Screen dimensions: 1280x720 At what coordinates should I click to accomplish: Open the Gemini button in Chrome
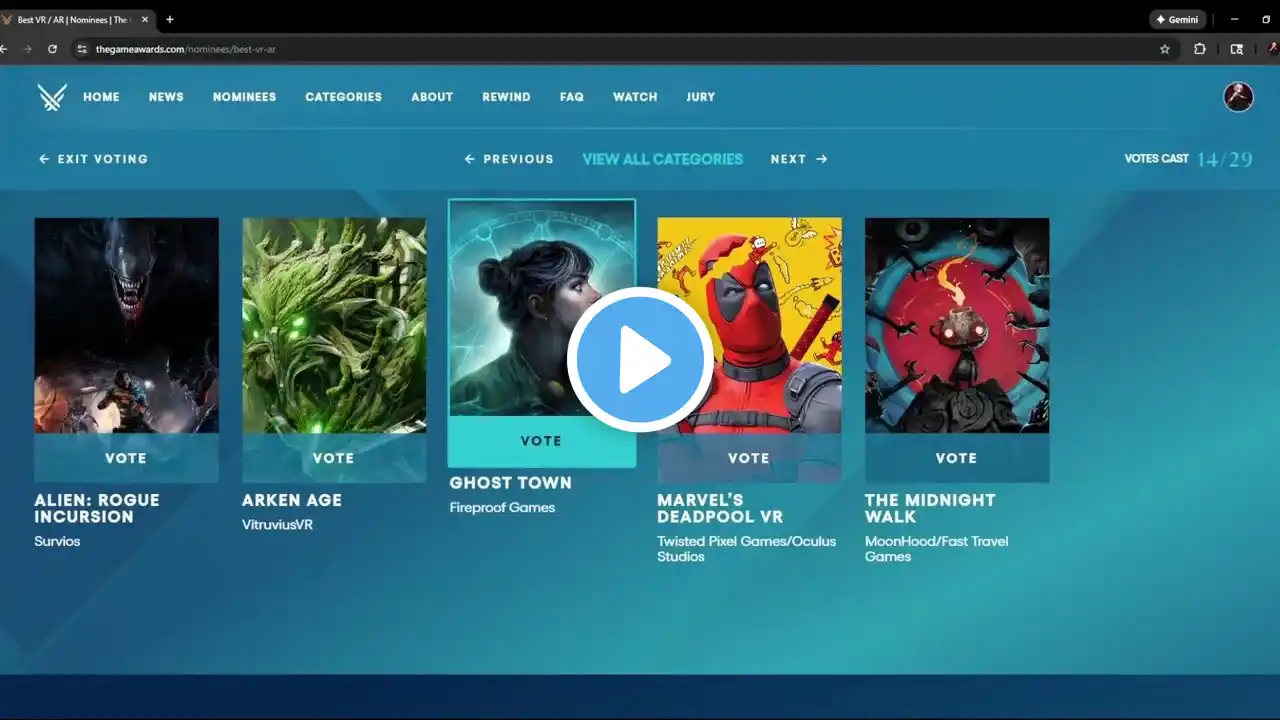click(1177, 19)
